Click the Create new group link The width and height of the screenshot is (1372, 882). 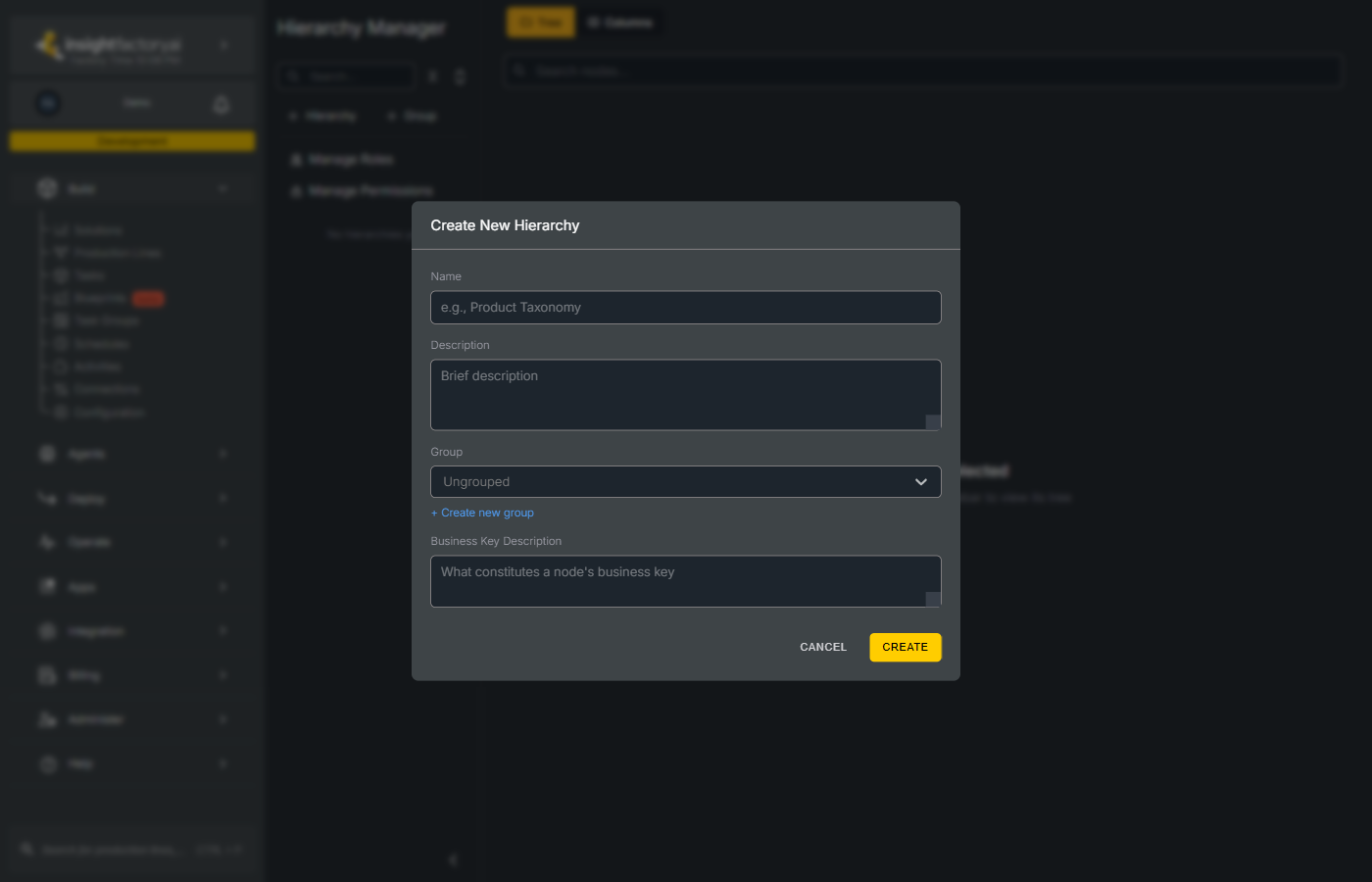coord(482,512)
